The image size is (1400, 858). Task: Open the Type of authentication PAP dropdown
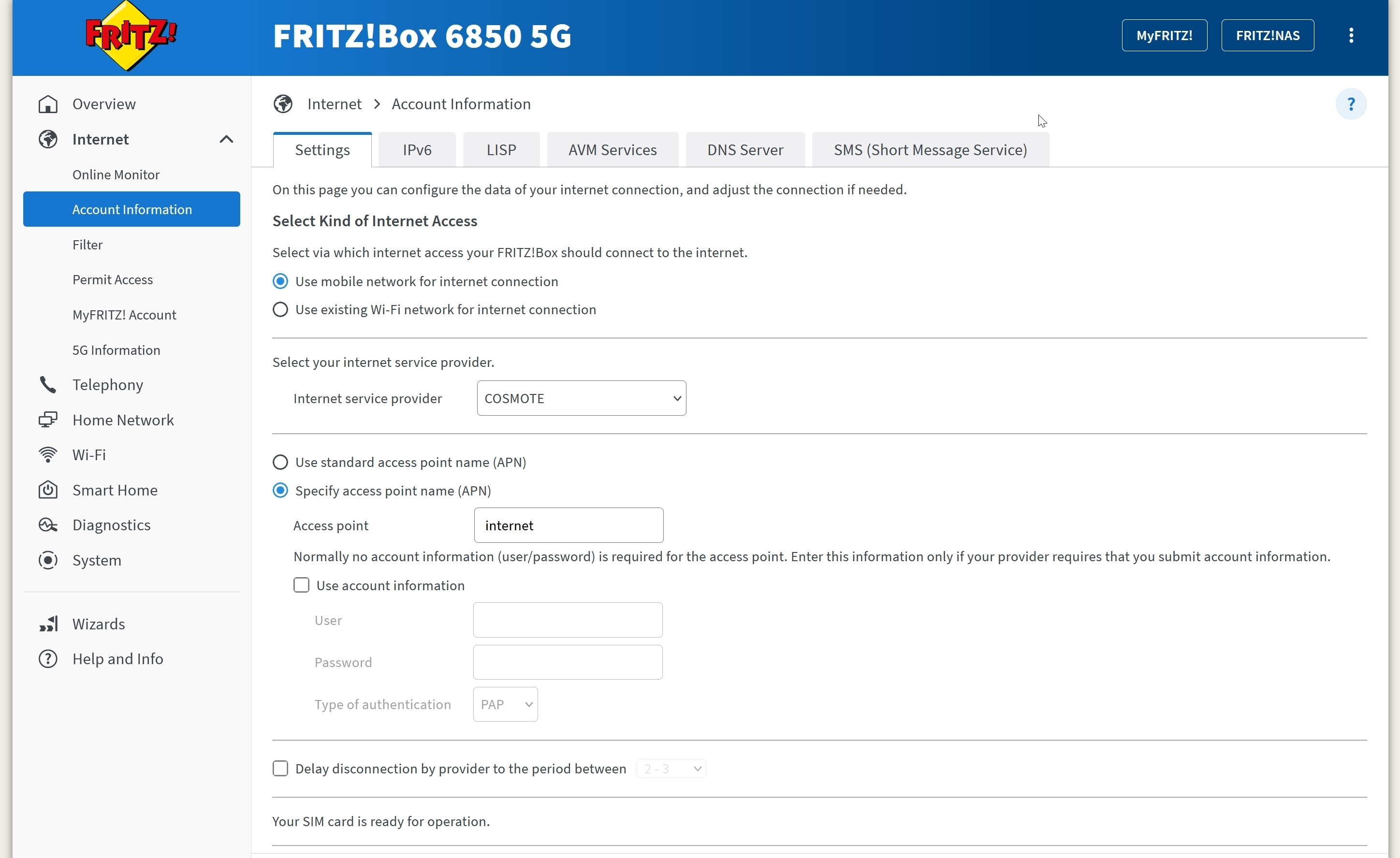[505, 705]
